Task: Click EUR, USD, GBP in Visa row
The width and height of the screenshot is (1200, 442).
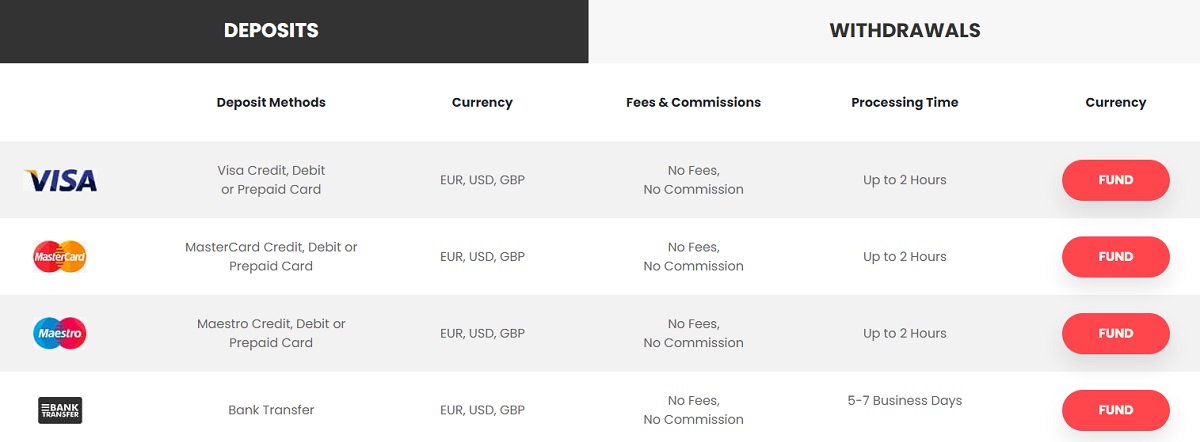Action: point(482,180)
